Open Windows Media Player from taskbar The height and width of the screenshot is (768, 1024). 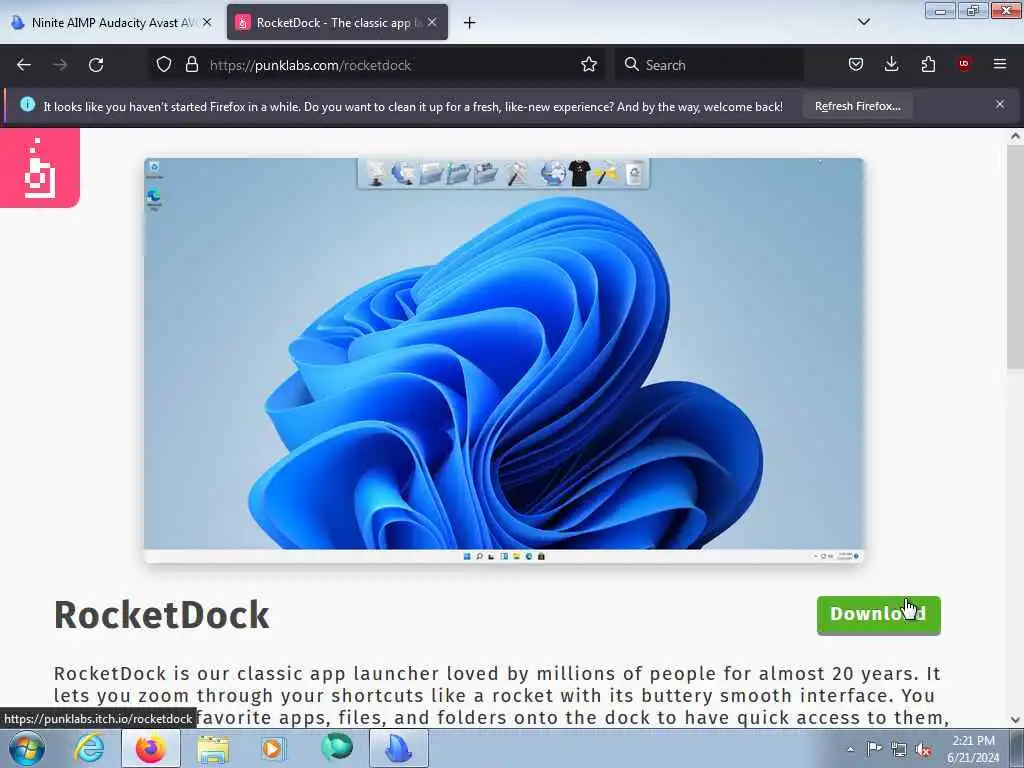pos(274,749)
